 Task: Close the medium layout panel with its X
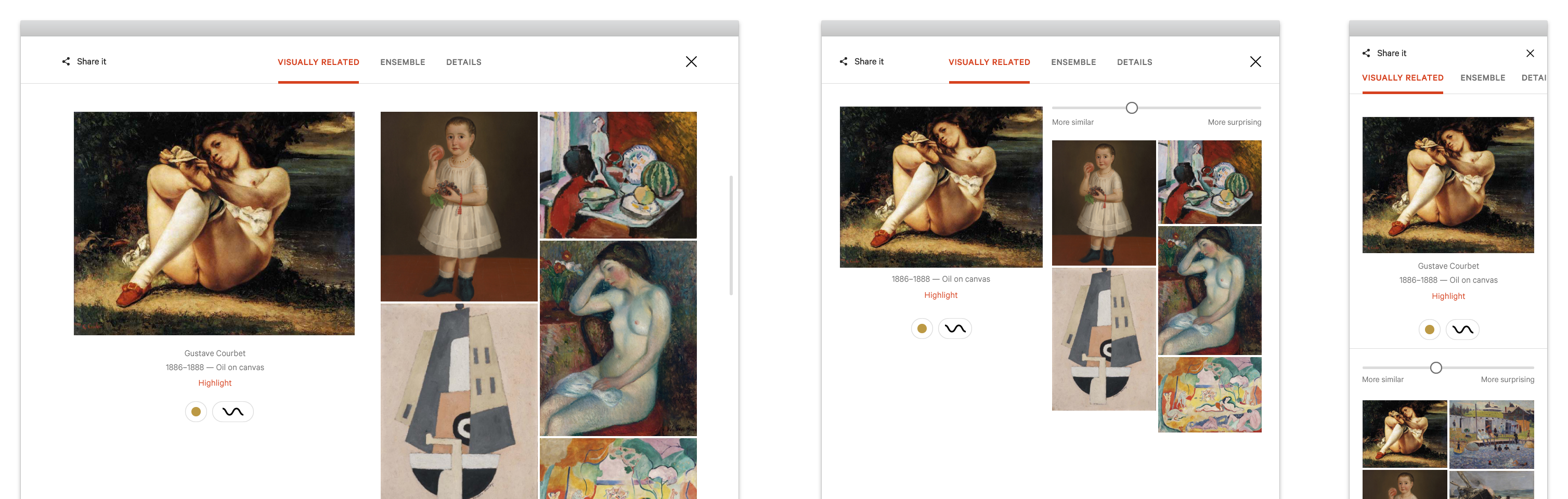point(1256,61)
